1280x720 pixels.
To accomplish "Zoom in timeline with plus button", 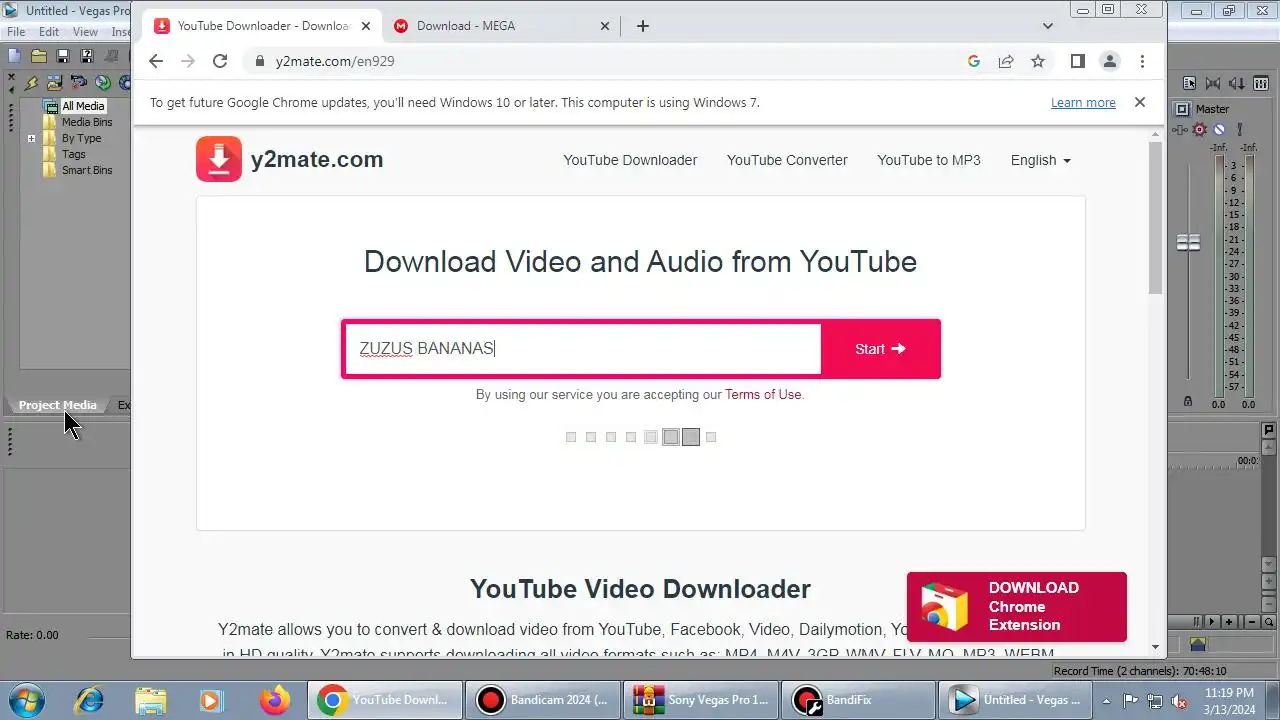I will (1229, 622).
